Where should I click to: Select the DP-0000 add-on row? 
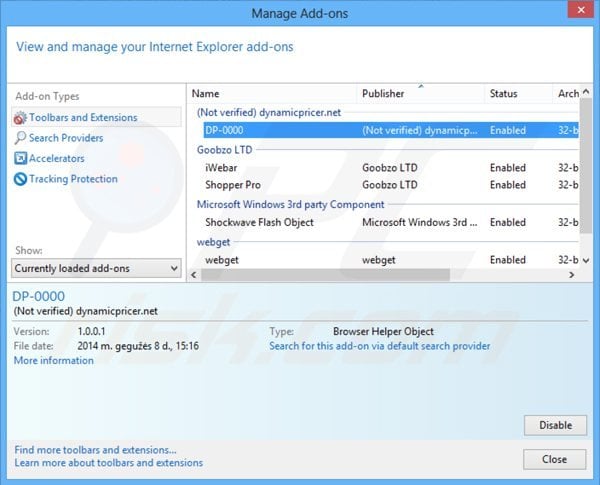coord(391,130)
